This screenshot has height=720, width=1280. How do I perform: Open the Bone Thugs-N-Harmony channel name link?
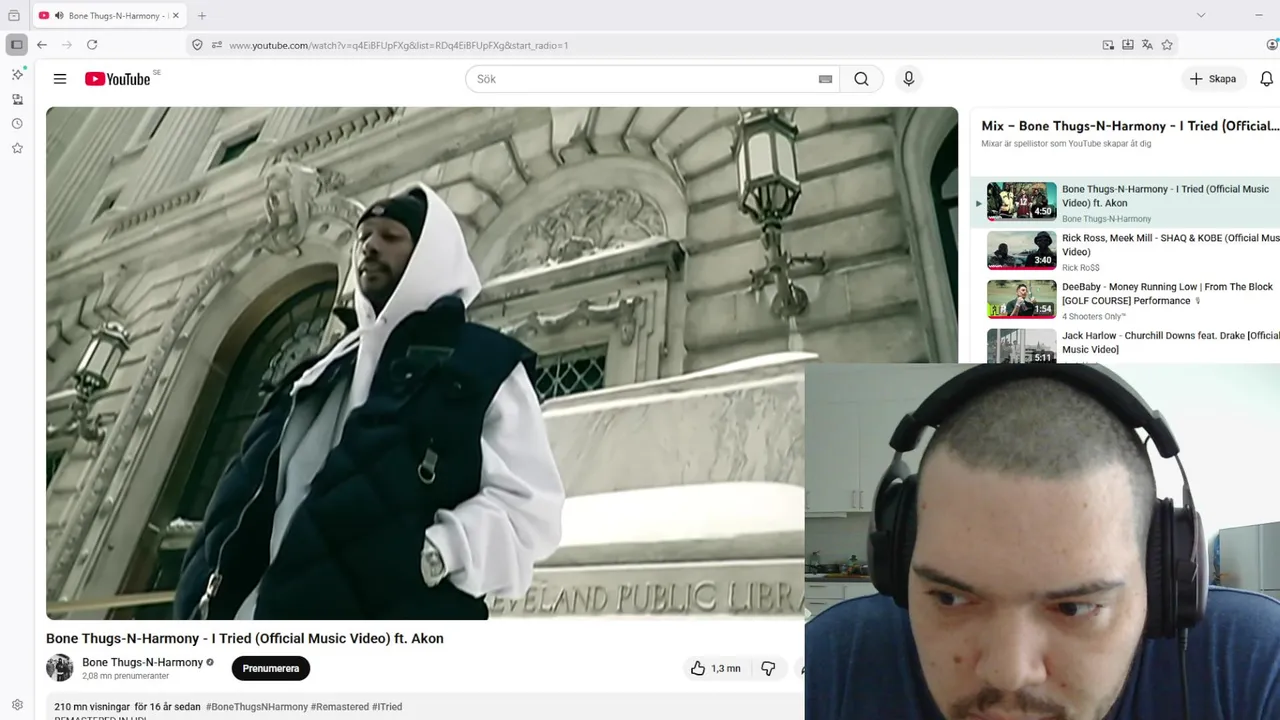coord(142,662)
